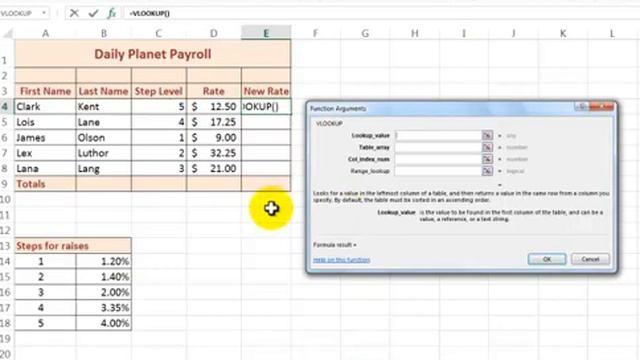640x360 pixels.
Task: Select the rate cell showing 32.25
Action: click(x=214, y=153)
